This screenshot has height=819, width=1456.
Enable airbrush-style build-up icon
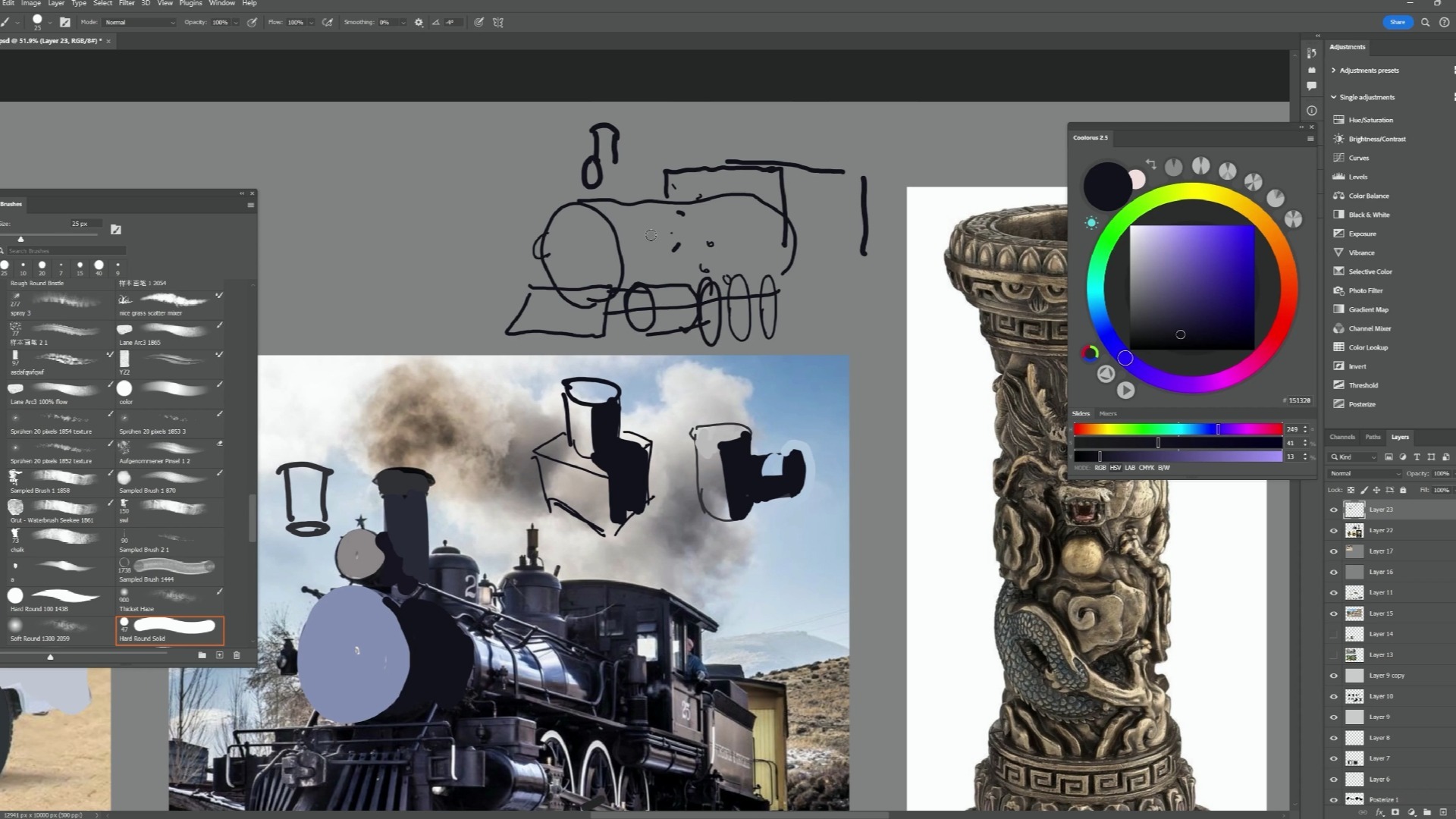click(x=328, y=22)
